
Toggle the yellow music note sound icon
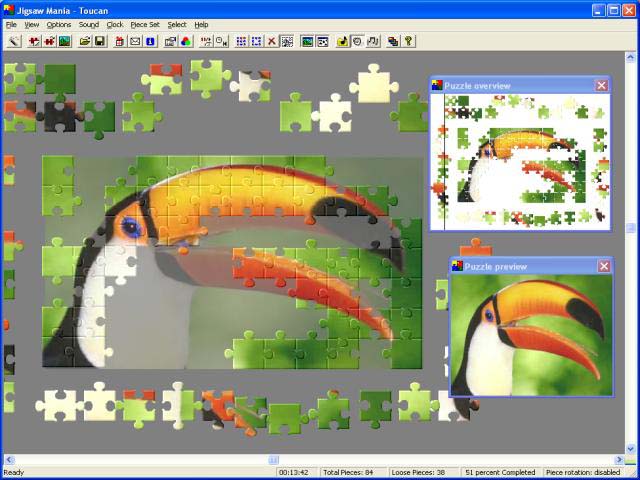tap(343, 41)
